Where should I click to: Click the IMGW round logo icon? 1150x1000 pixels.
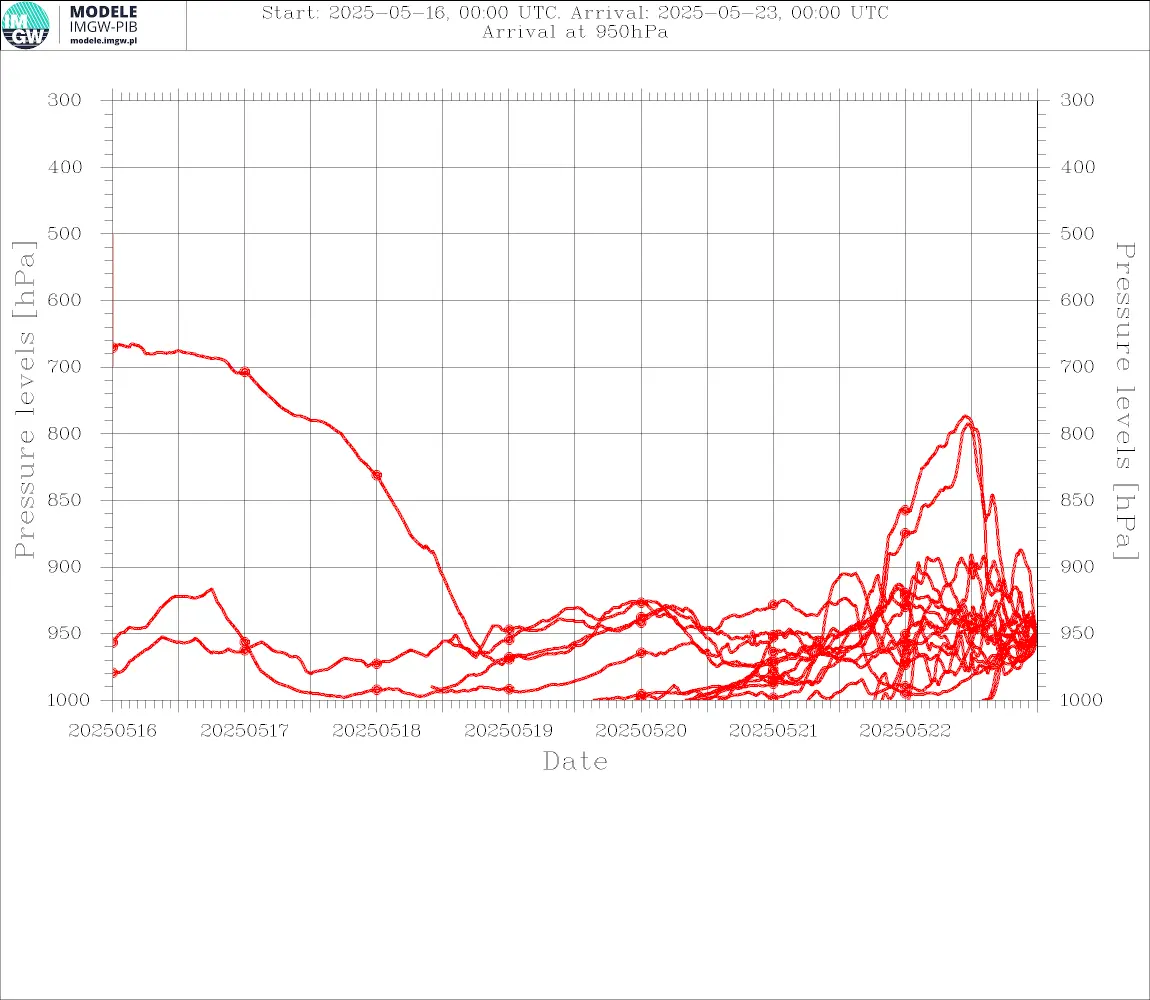26,26
